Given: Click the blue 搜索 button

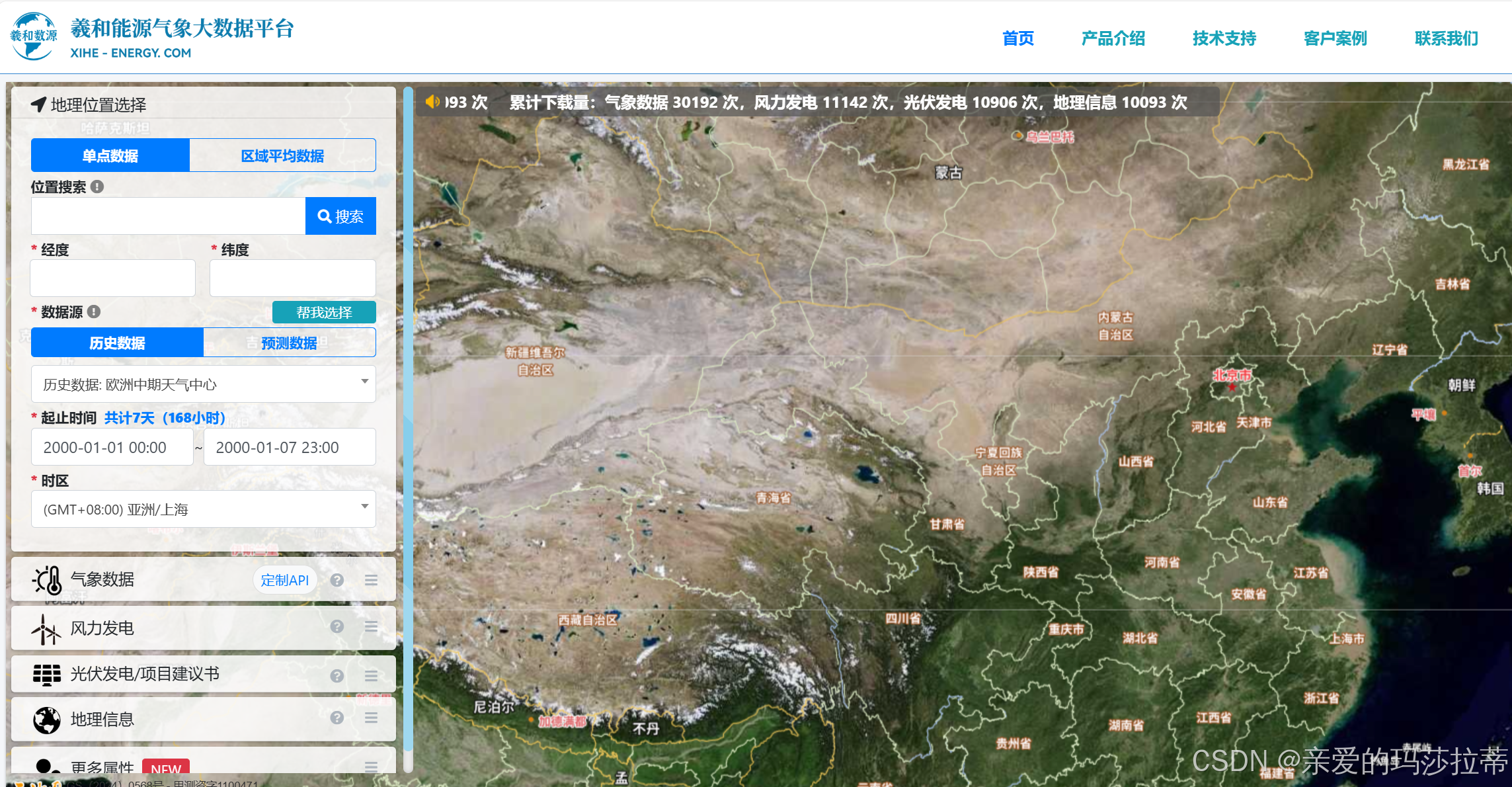Looking at the screenshot, I should 340,216.
